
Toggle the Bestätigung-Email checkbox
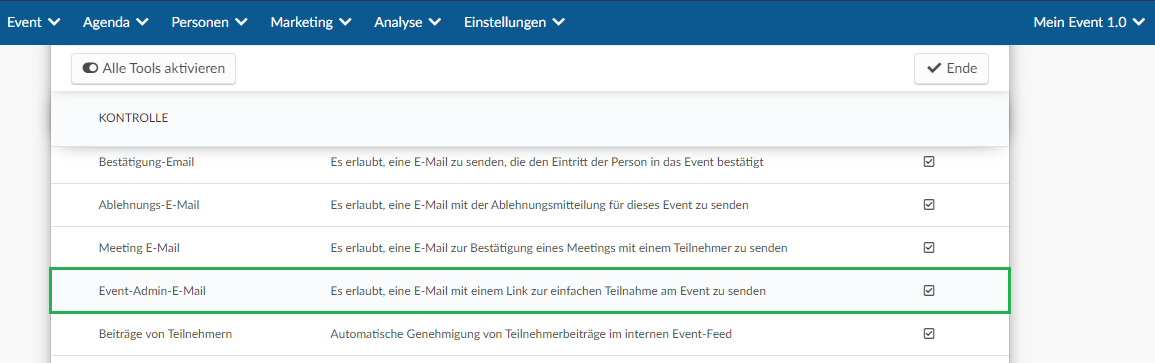pyautogui.click(x=929, y=162)
